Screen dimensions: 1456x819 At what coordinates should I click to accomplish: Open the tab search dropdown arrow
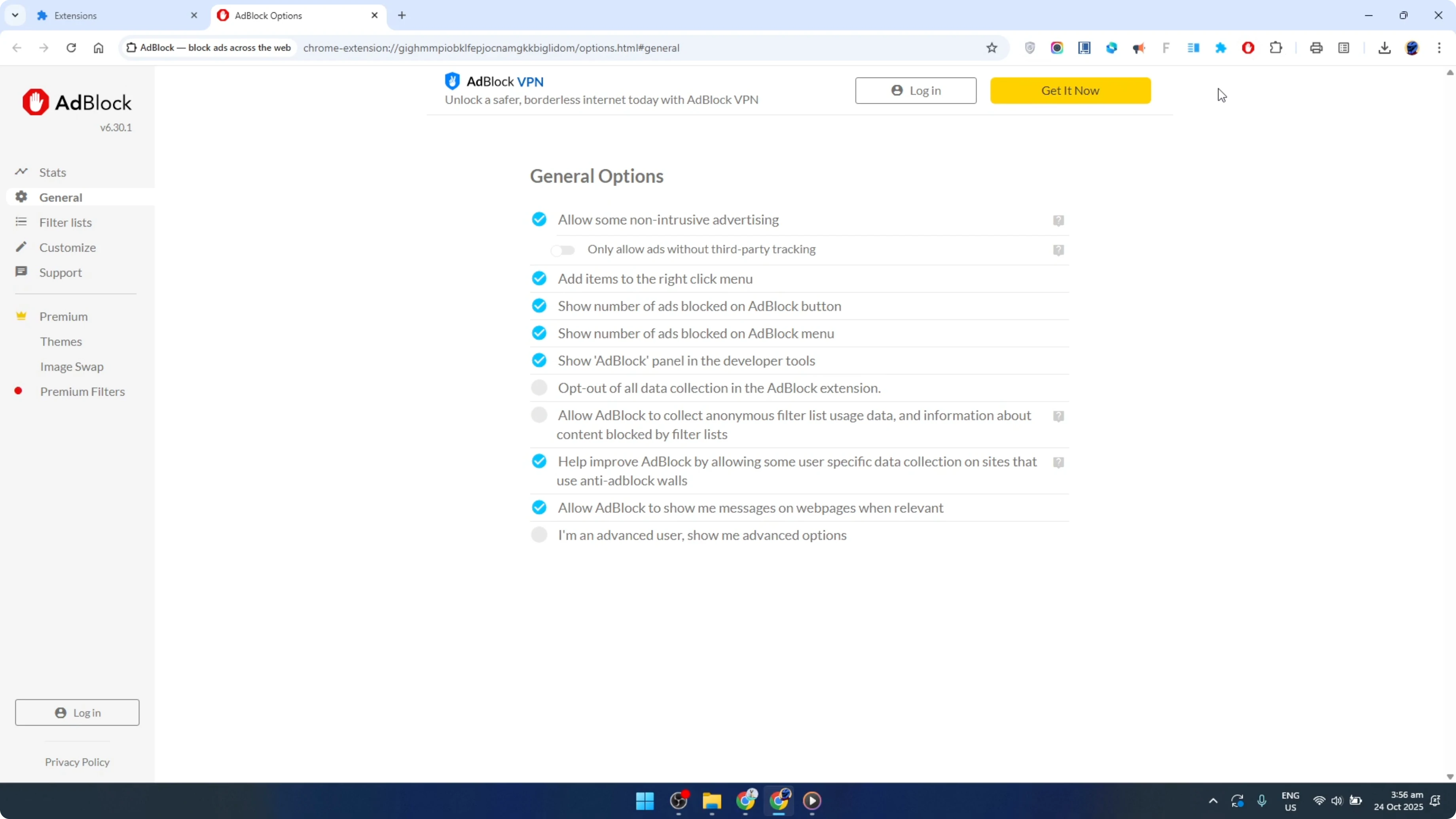15,15
